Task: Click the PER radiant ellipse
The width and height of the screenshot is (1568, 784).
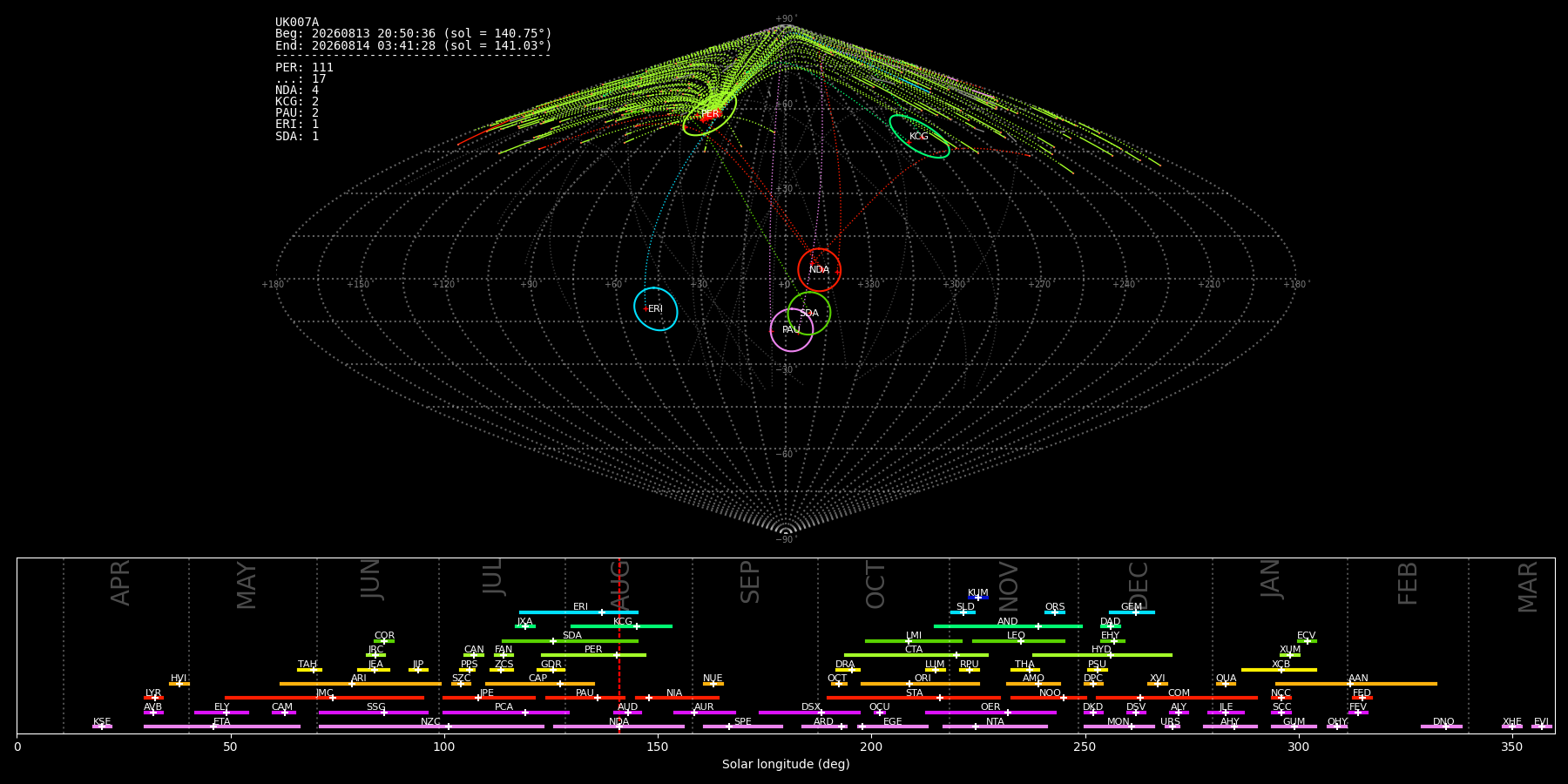Action: pyautogui.click(x=710, y=113)
